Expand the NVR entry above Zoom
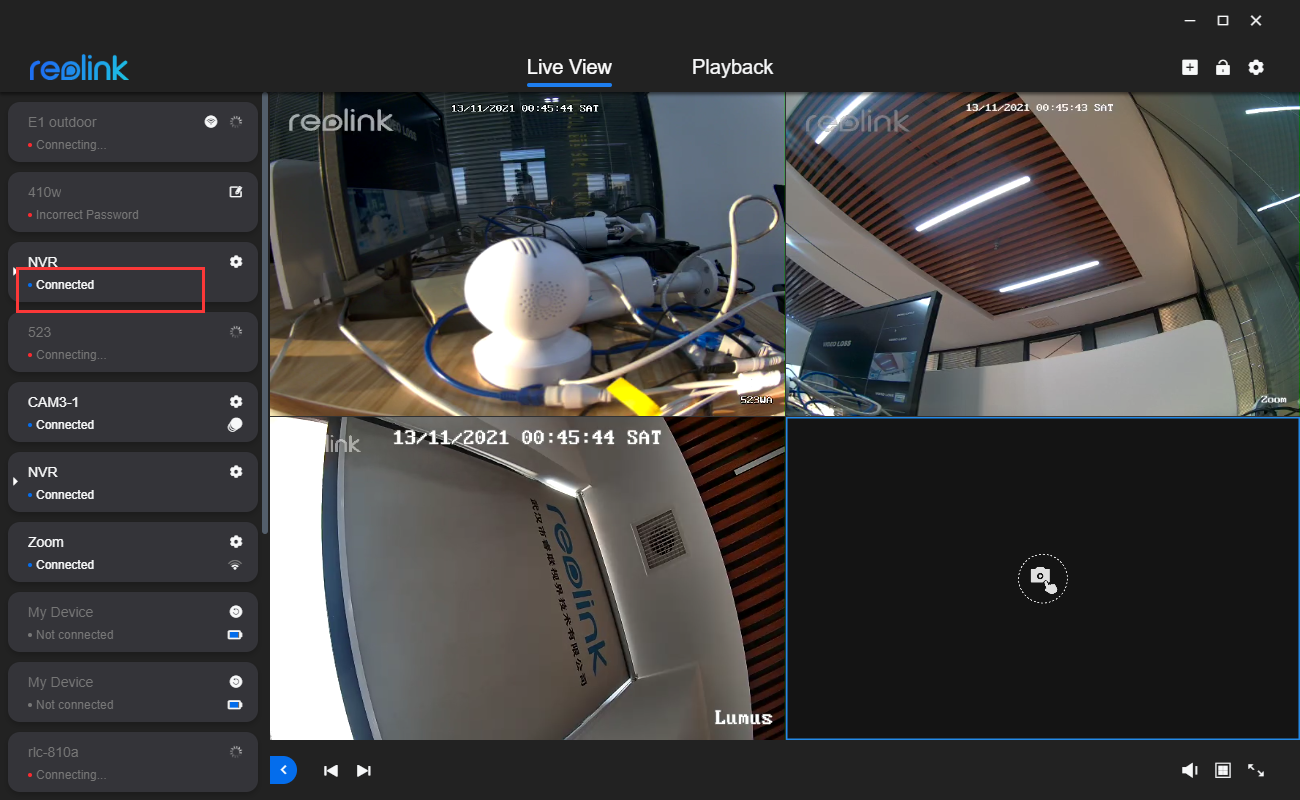The image size is (1300, 800). [x=14, y=482]
